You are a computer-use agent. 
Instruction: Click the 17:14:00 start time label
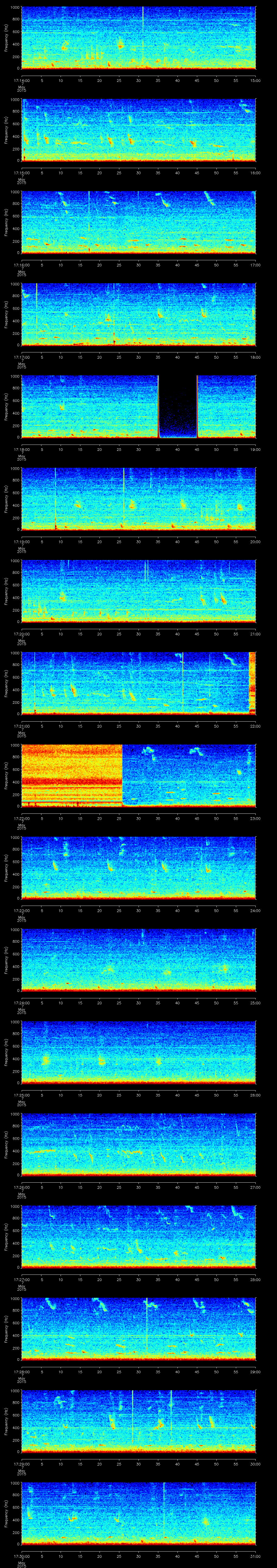click(21, 80)
